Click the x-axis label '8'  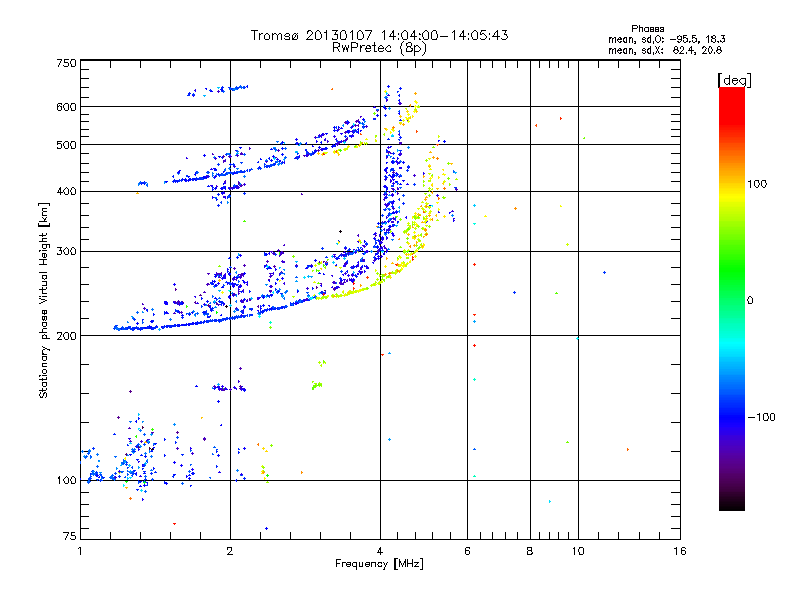point(530,551)
